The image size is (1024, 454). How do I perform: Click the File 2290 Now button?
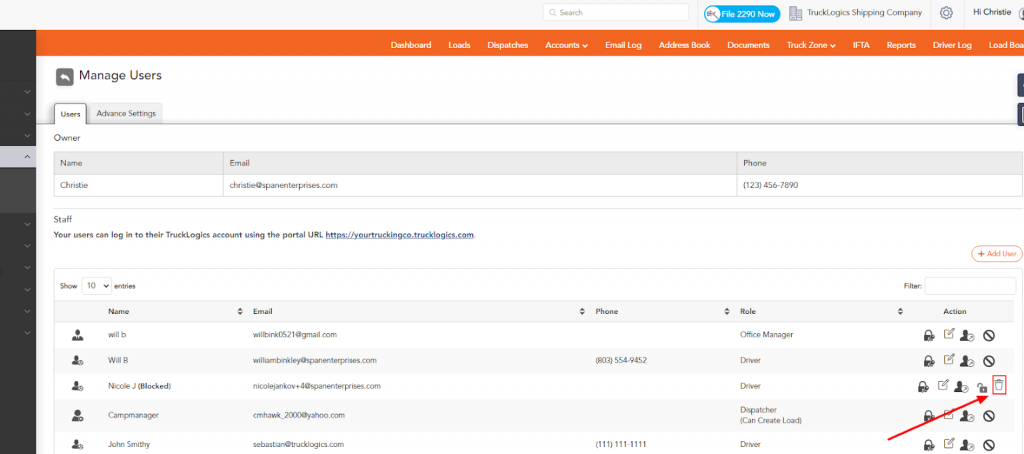742,13
